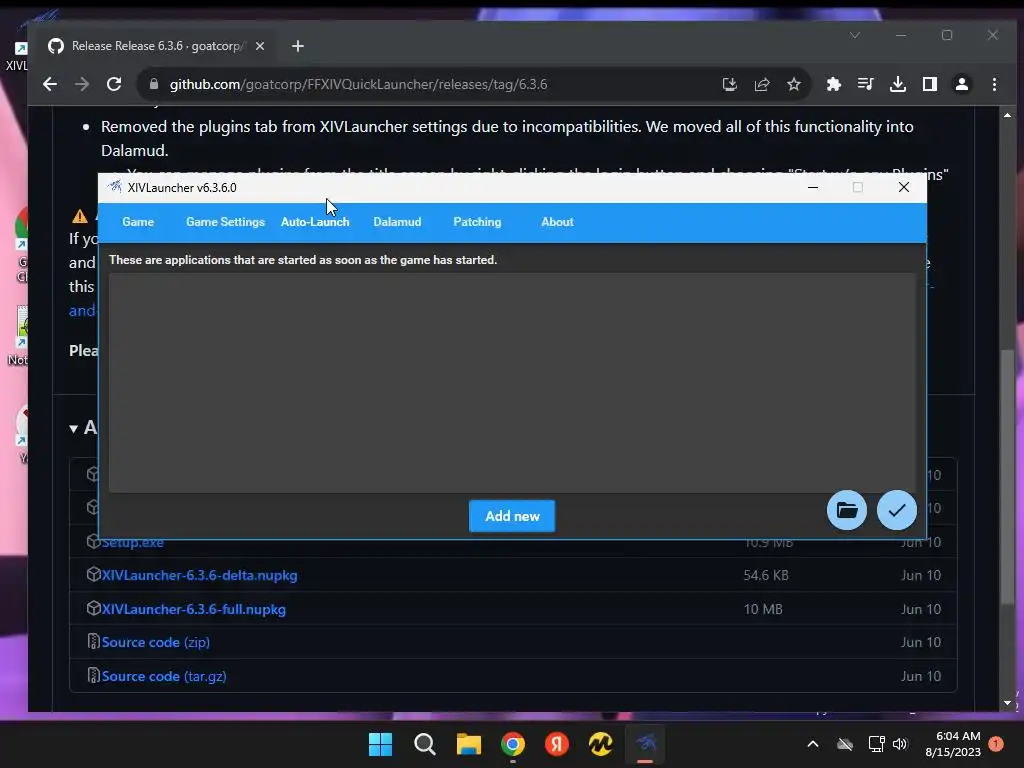The height and width of the screenshot is (768, 1024).
Task: Open the Chrome profile avatar icon
Action: click(x=962, y=84)
